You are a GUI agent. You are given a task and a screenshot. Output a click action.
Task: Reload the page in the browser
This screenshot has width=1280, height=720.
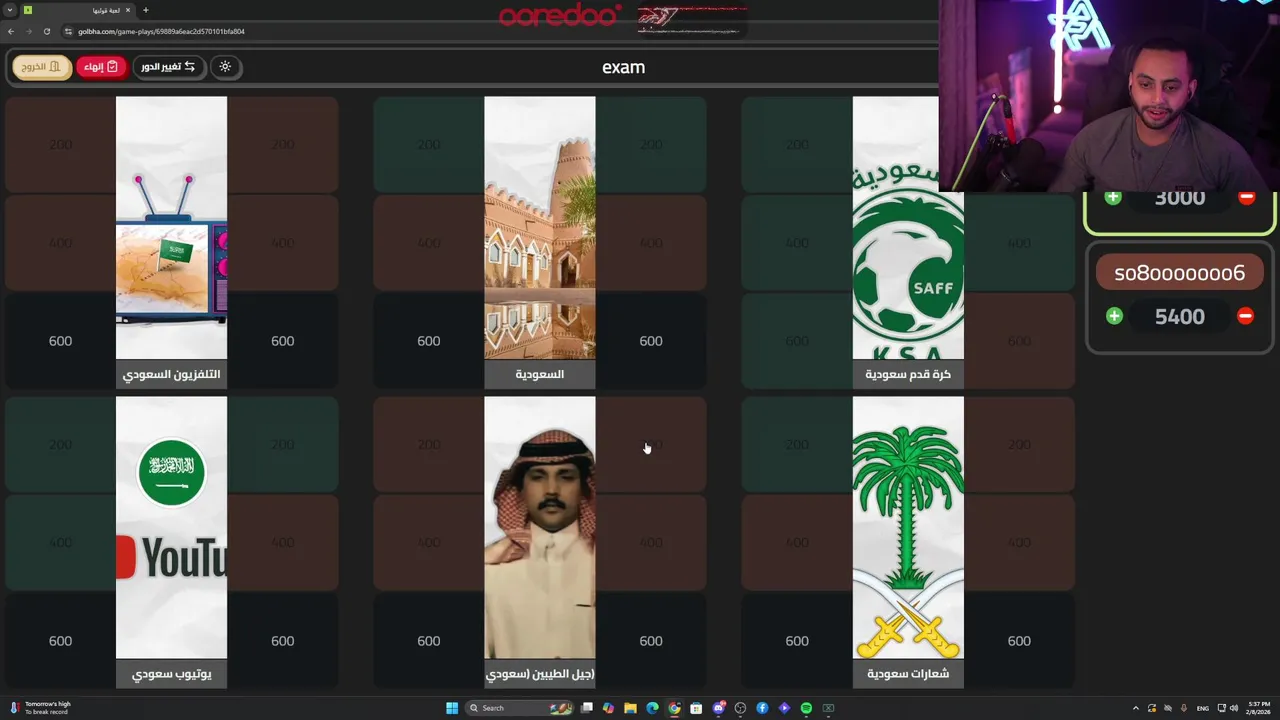pyautogui.click(x=47, y=31)
